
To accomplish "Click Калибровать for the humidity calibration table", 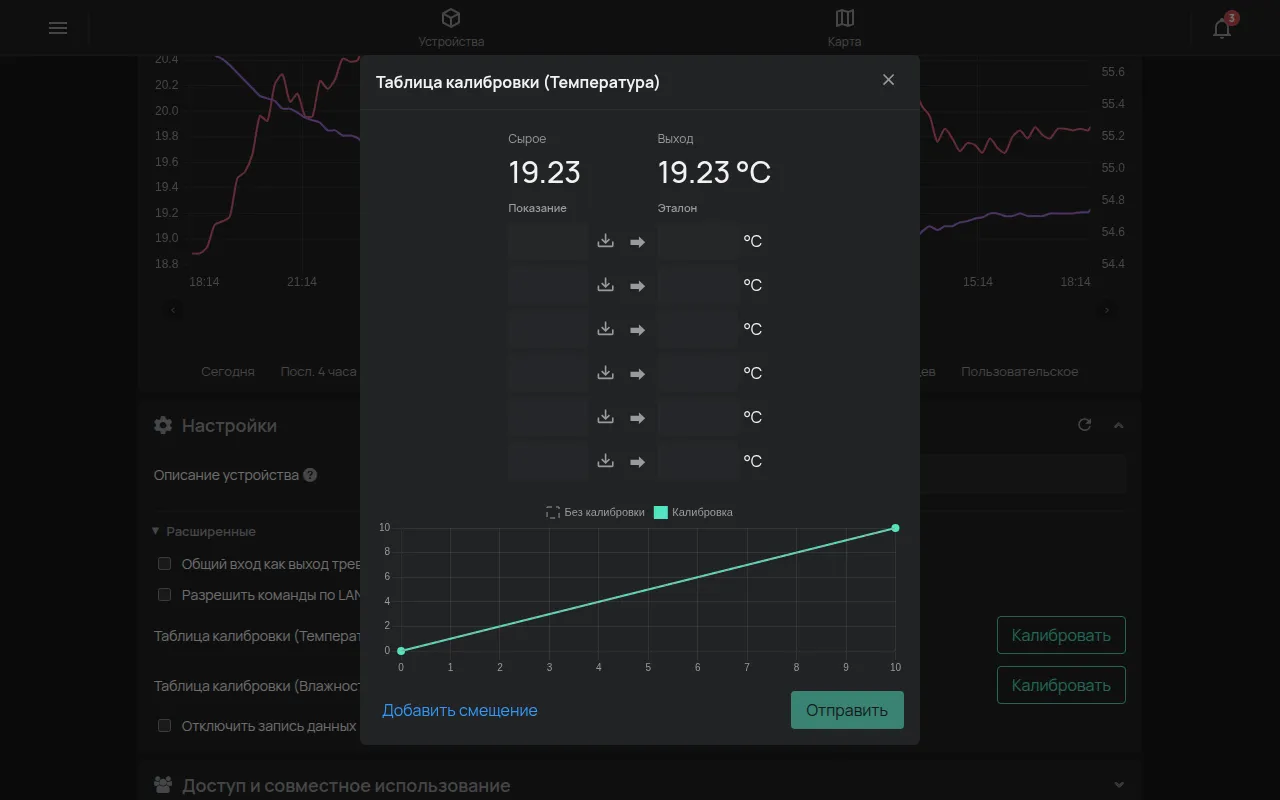I will coord(1061,685).
